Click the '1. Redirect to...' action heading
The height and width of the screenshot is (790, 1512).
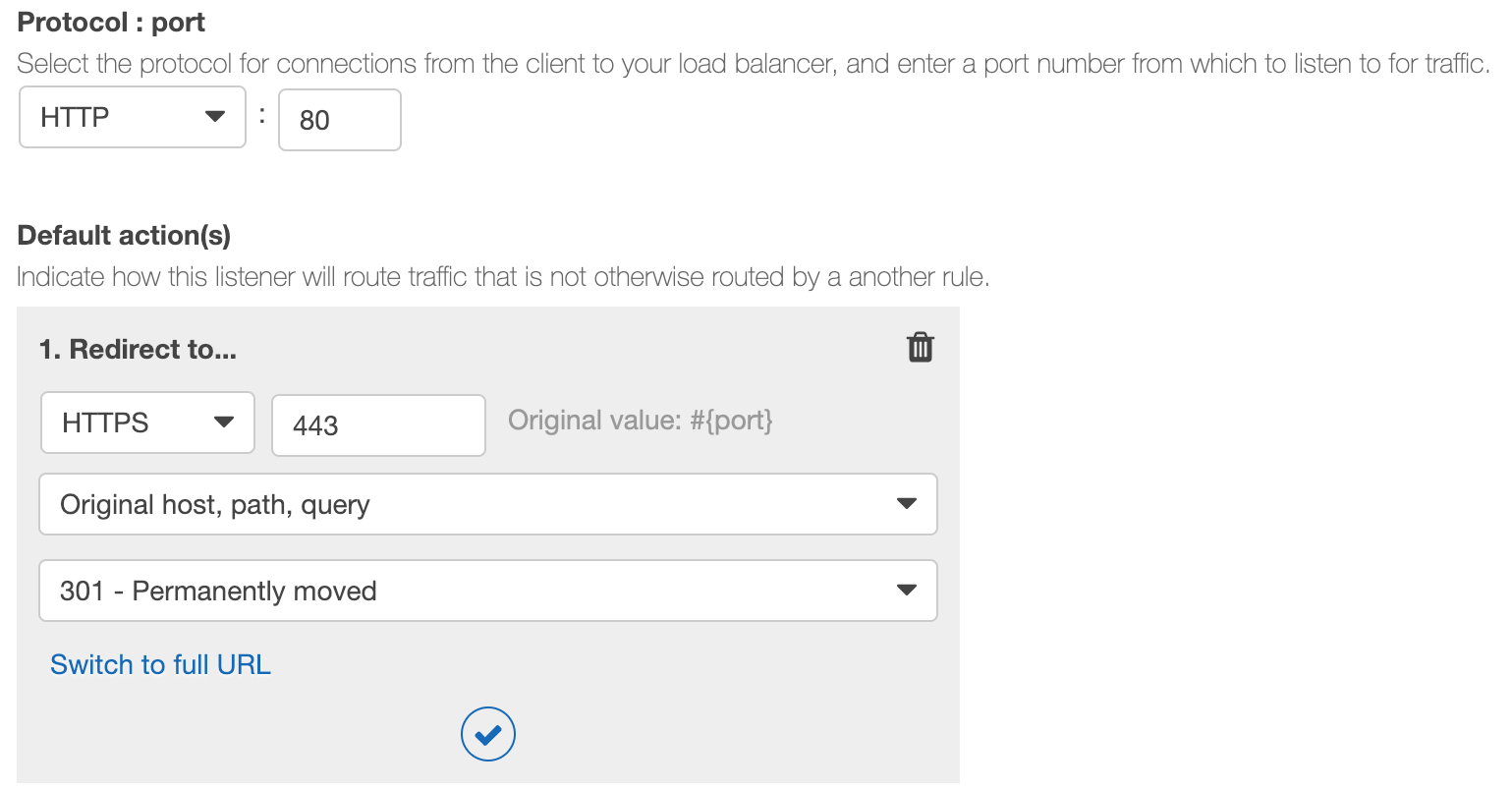138,350
